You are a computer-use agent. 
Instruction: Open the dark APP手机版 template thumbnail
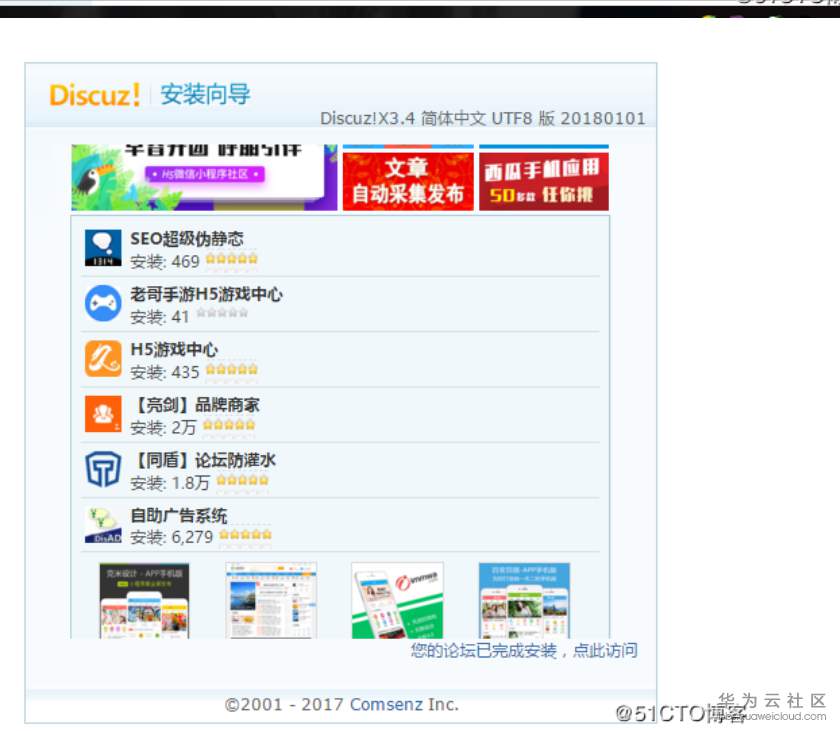[144, 600]
